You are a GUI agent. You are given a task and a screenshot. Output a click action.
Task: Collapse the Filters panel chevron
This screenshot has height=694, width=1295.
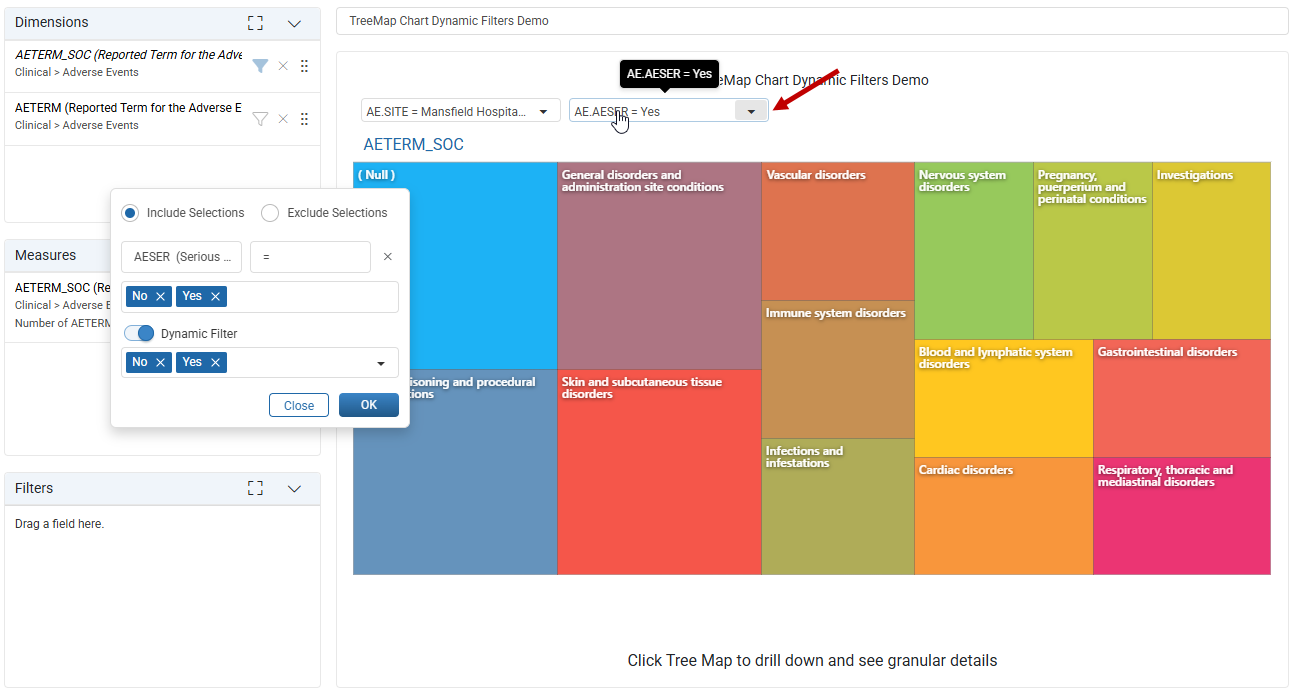[x=294, y=489]
